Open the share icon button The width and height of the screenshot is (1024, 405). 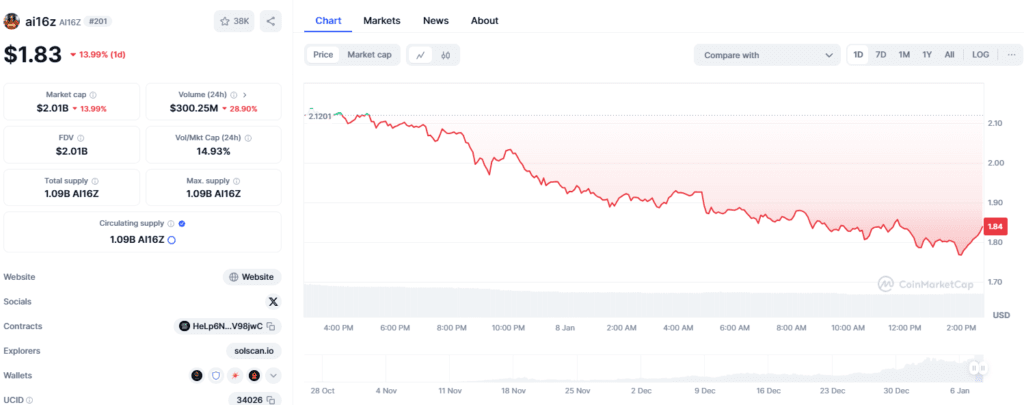270,21
